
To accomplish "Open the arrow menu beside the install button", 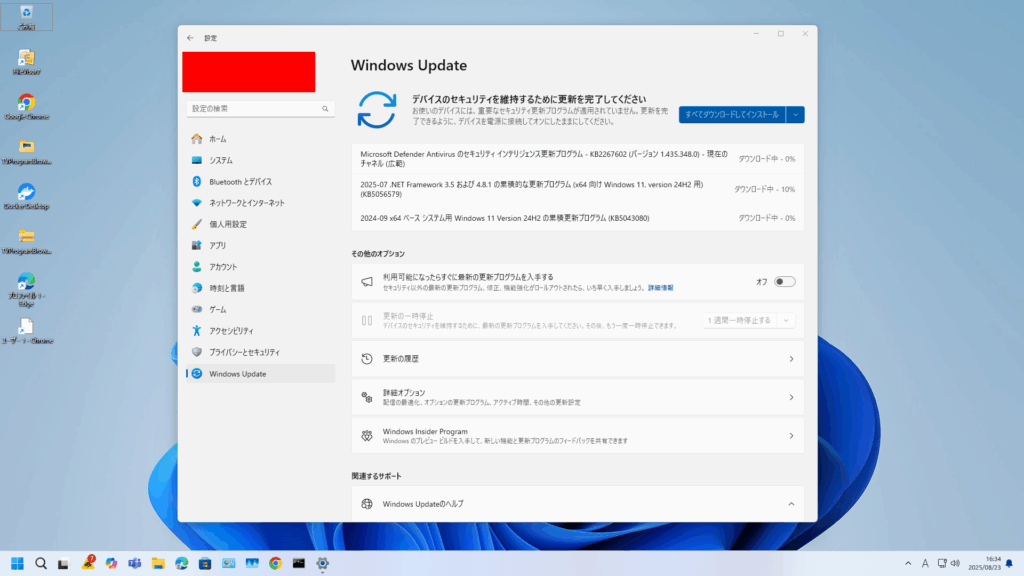I will [795, 115].
